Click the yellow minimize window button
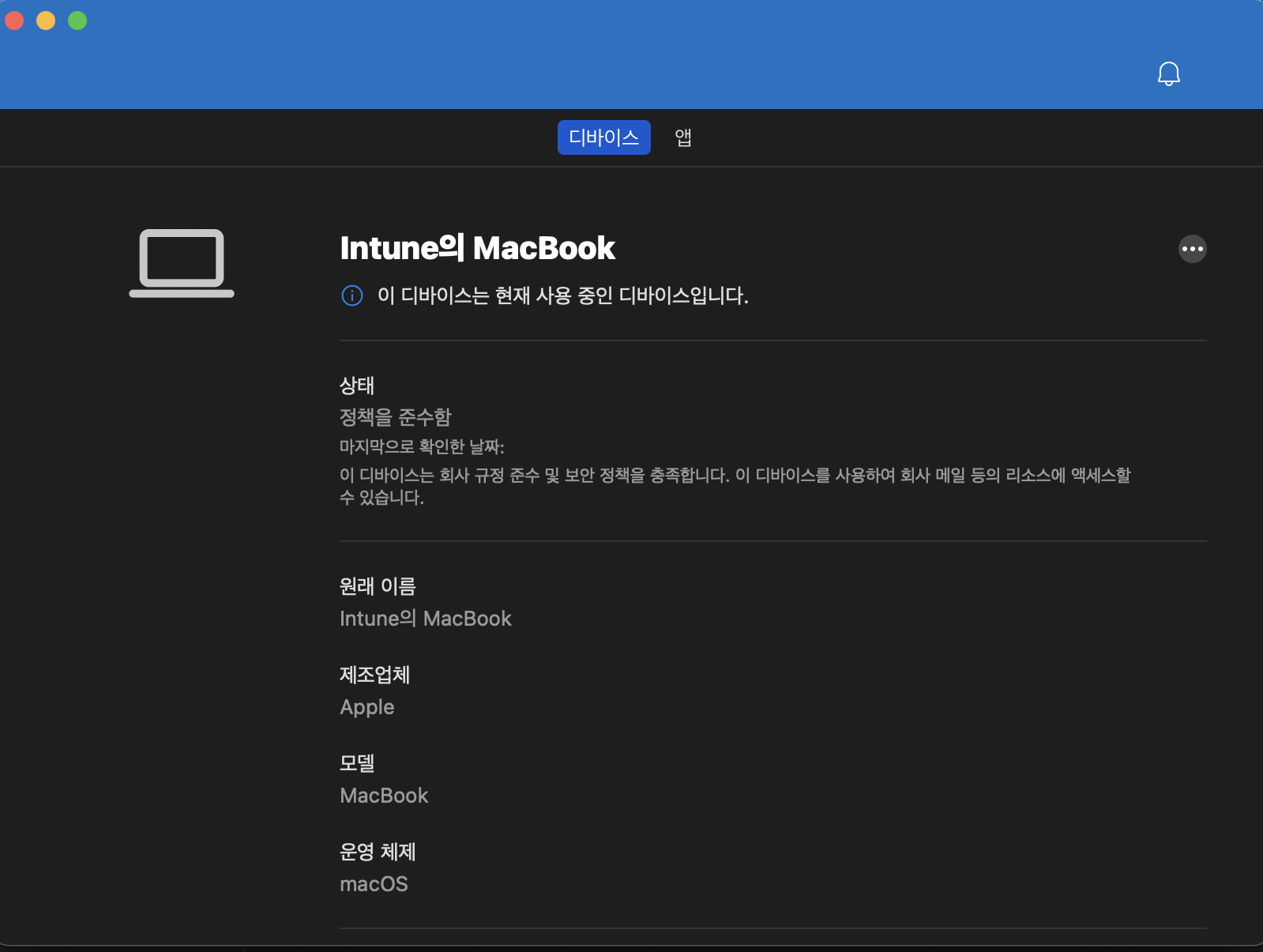This screenshot has height=952, width=1263. (x=46, y=21)
